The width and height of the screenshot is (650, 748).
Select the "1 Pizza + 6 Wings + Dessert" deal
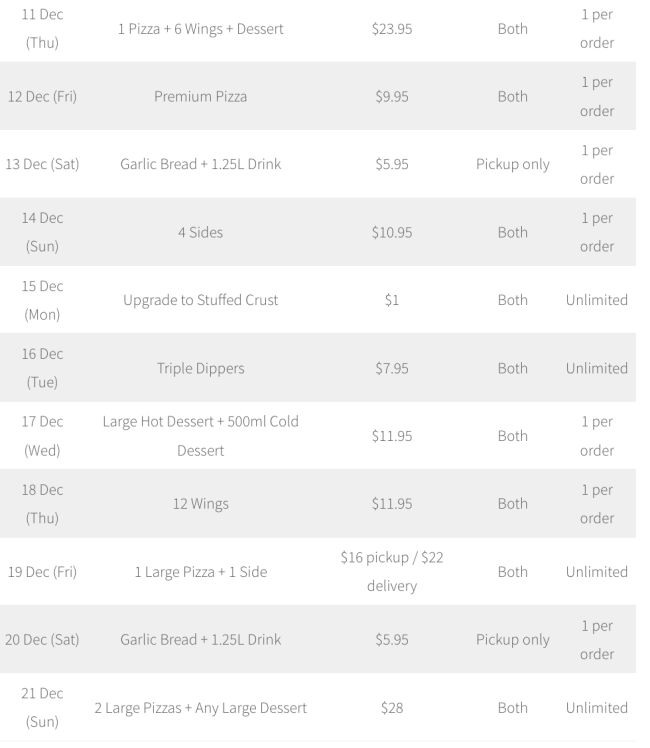(x=200, y=29)
